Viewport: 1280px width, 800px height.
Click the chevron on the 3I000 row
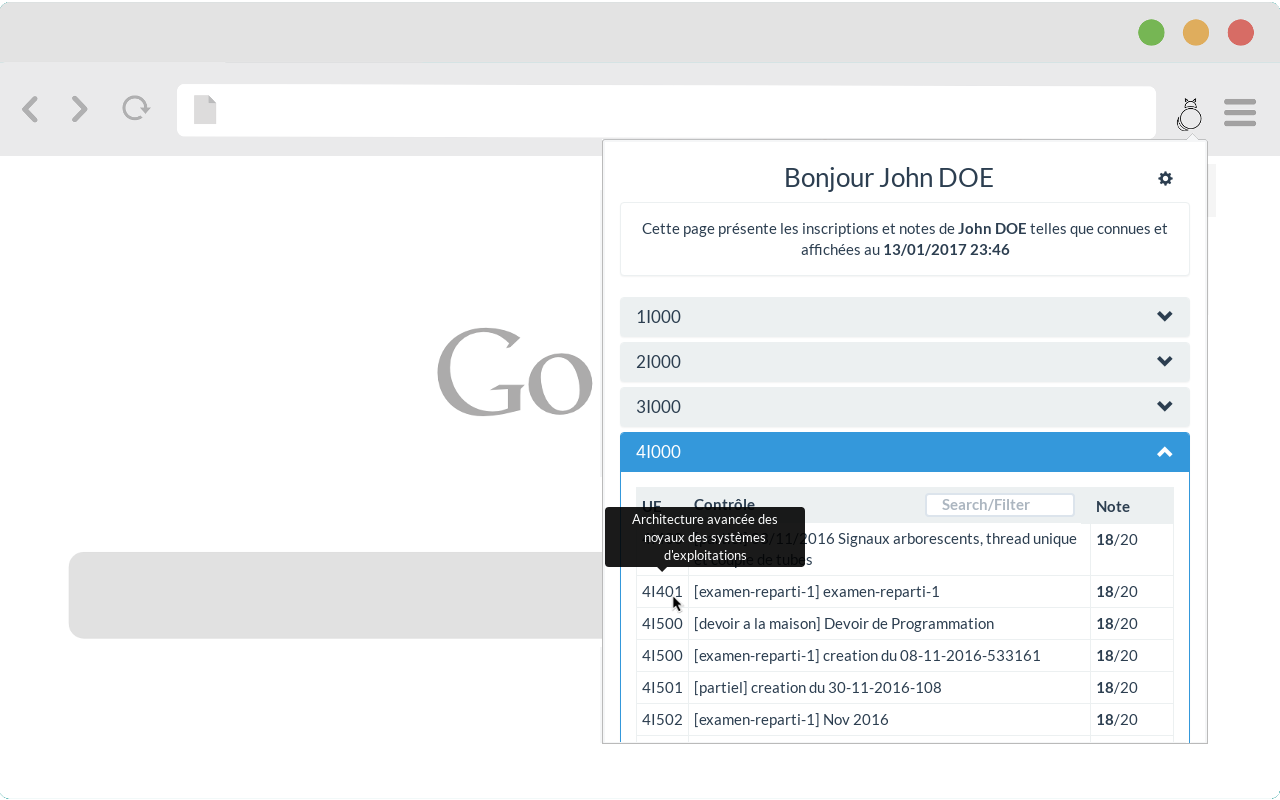click(1165, 407)
